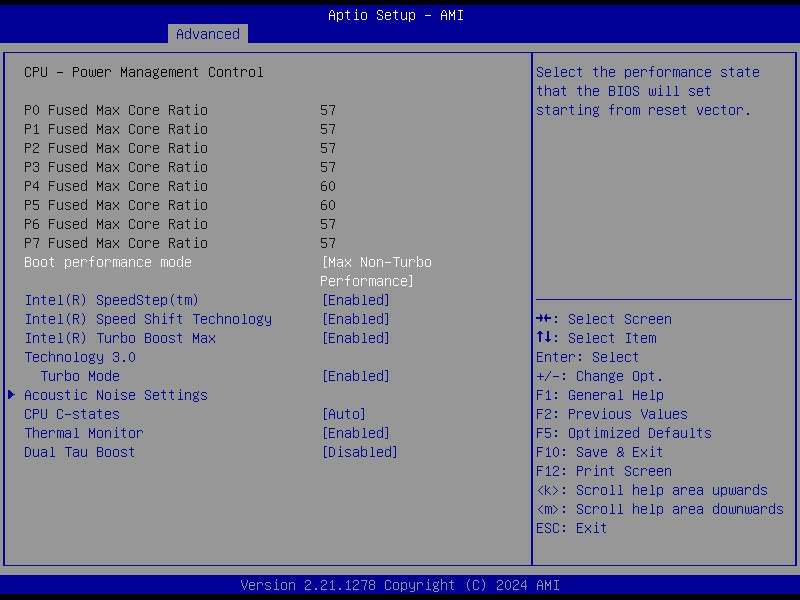
Task: Click the arrow beside Acoustic Noise Settings
Action: [x=11, y=395]
